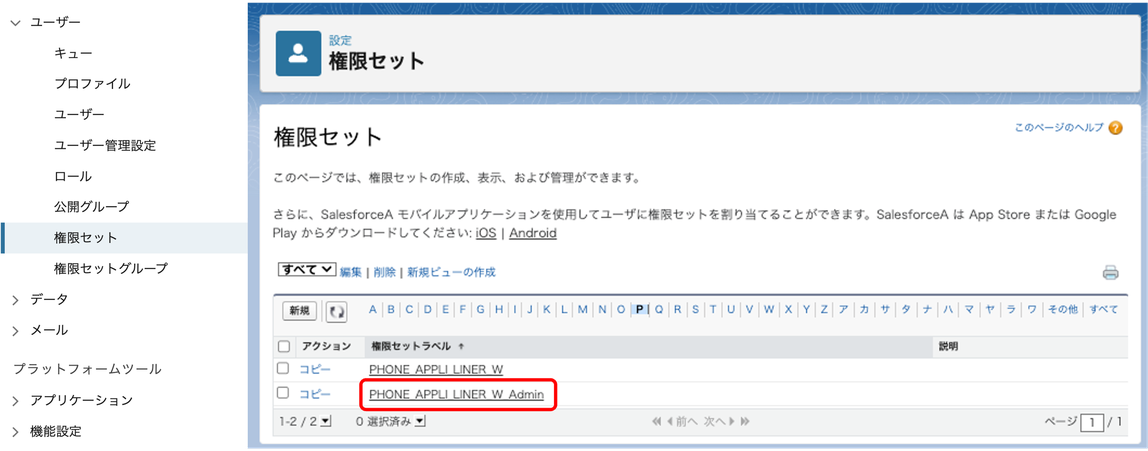Click the page number input field
Screen dimensions: 1148x451
click(1091, 422)
